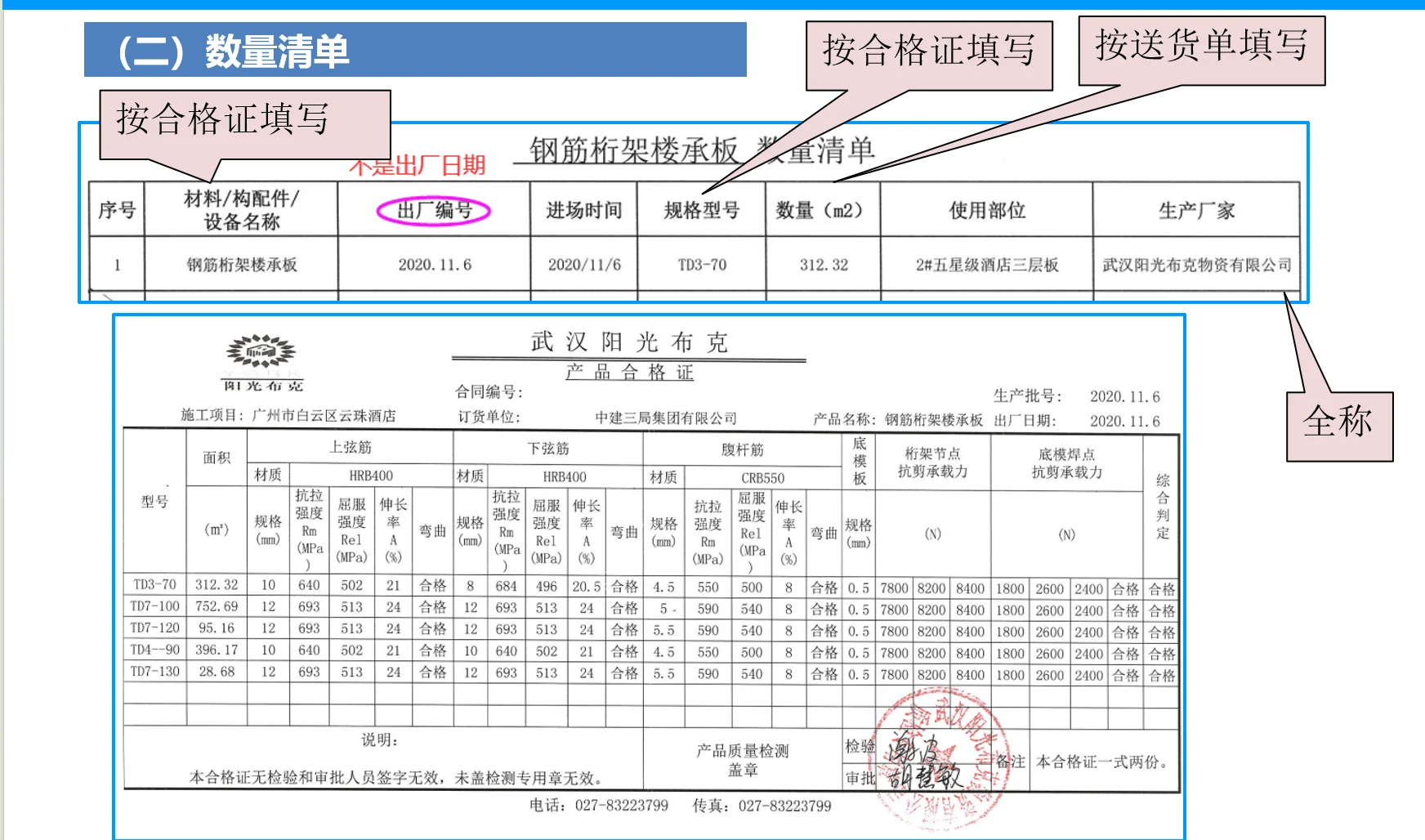Click the red 不是出厂日期 warning text

418,166
